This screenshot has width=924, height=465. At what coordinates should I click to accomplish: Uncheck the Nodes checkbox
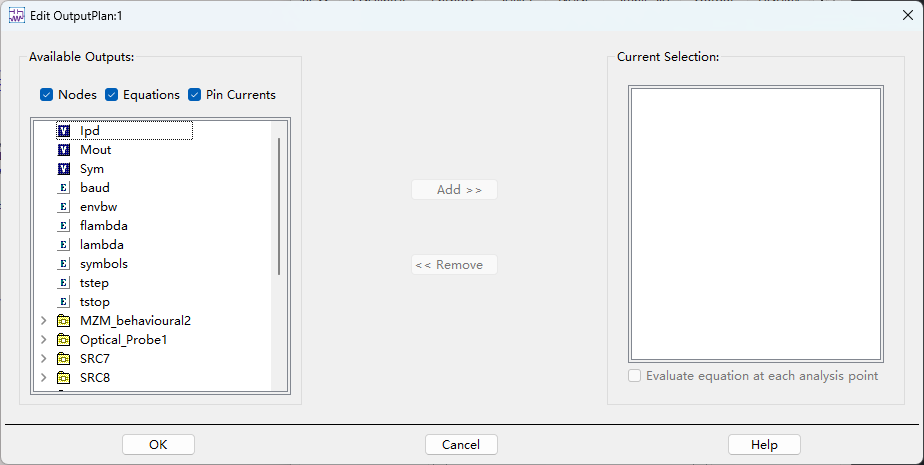click(x=47, y=94)
